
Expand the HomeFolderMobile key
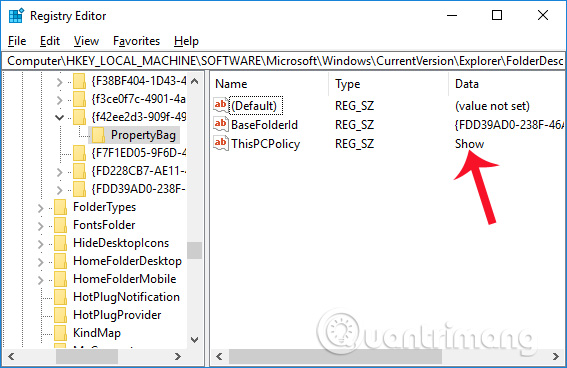pyautogui.click(x=40, y=280)
